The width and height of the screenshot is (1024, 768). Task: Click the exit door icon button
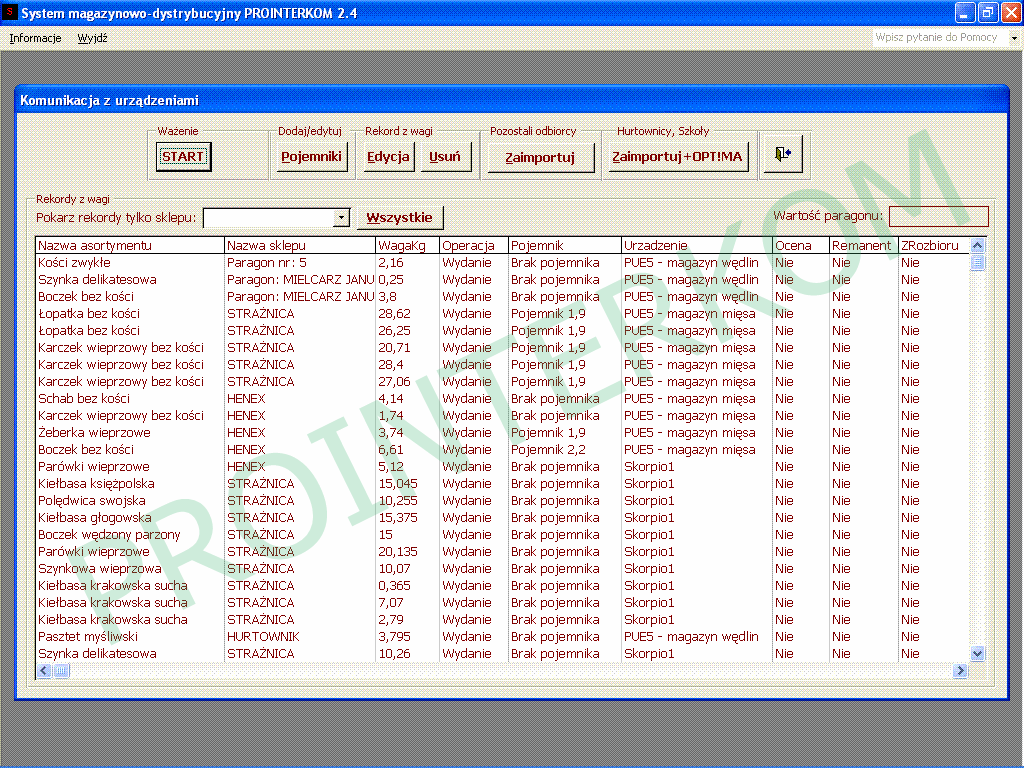[783, 155]
